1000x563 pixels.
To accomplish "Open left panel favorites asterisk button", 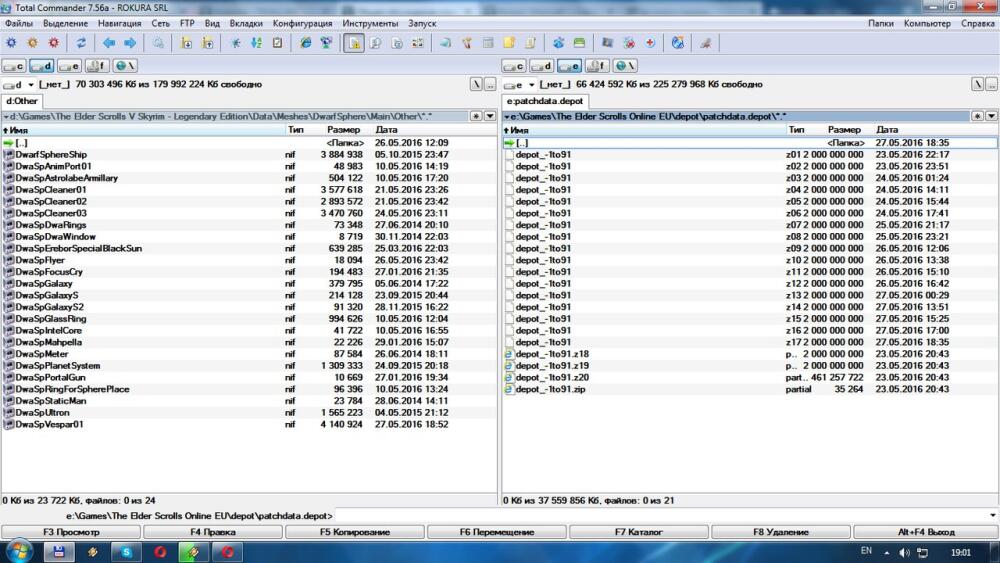I will click(476, 116).
